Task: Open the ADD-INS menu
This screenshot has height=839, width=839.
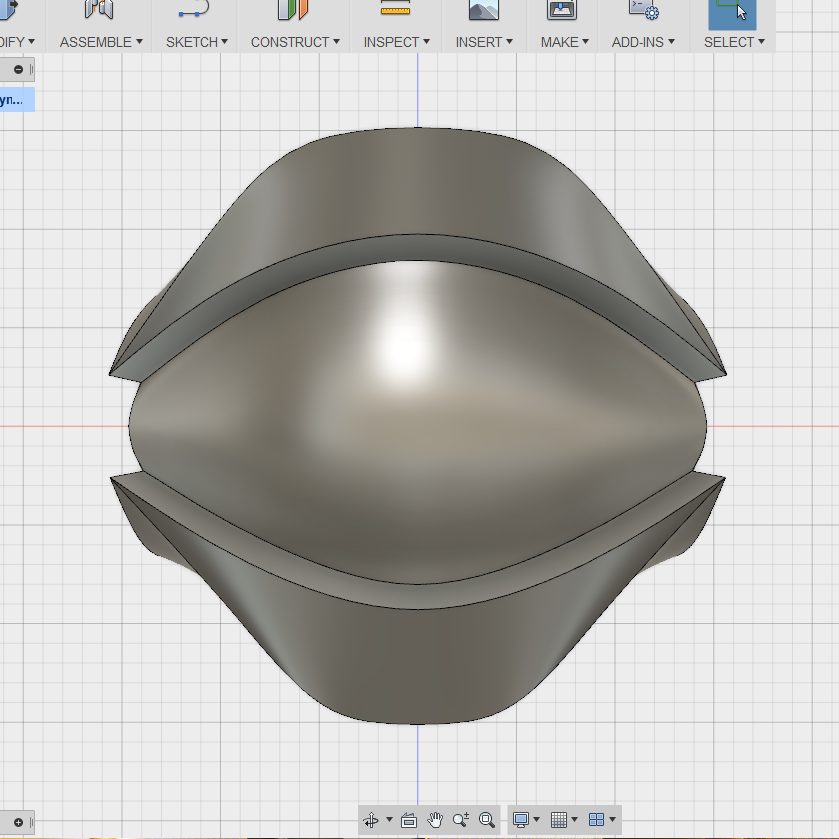Action: tap(643, 42)
